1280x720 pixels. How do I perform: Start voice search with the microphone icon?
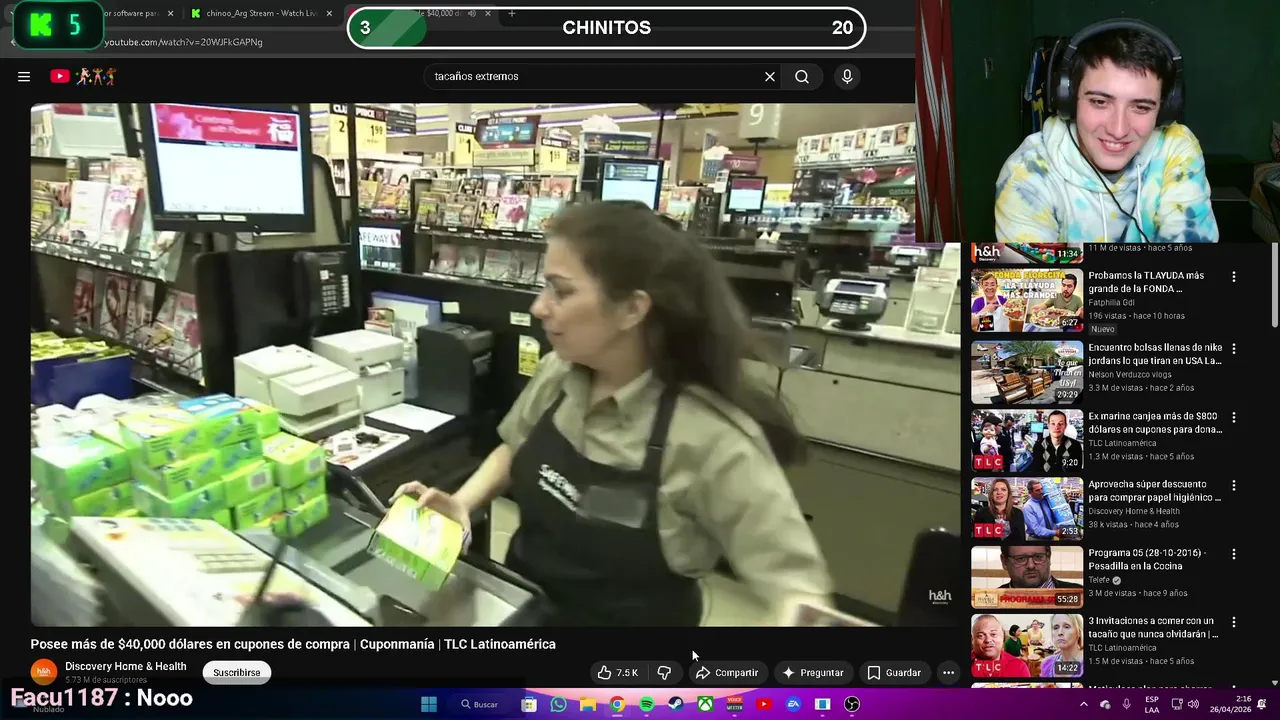pyautogui.click(x=847, y=76)
